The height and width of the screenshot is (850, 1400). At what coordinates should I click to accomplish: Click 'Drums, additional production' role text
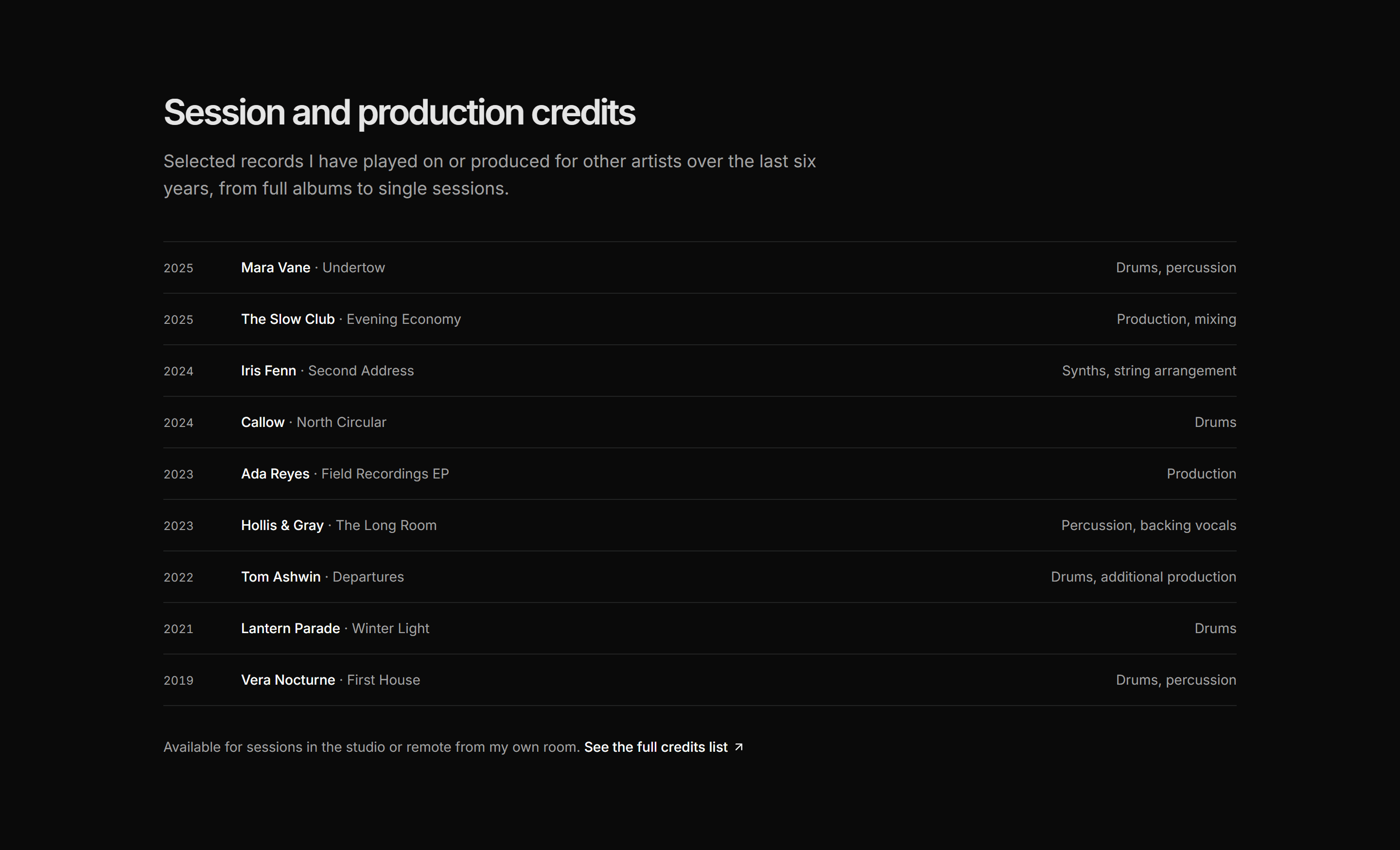click(x=1143, y=577)
